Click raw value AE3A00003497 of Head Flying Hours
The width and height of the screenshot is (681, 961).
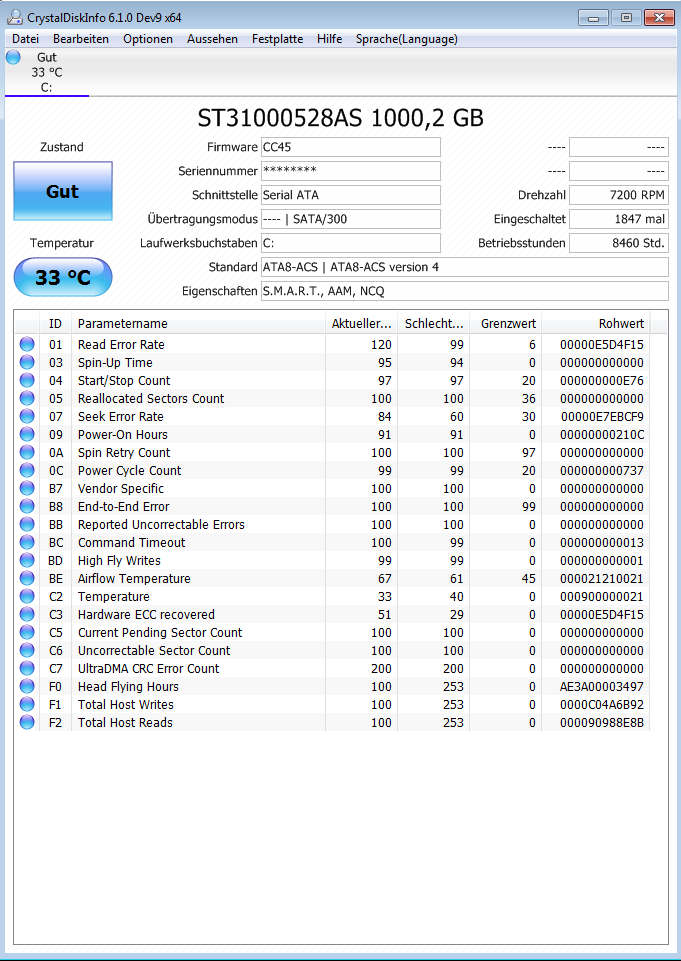[602, 686]
